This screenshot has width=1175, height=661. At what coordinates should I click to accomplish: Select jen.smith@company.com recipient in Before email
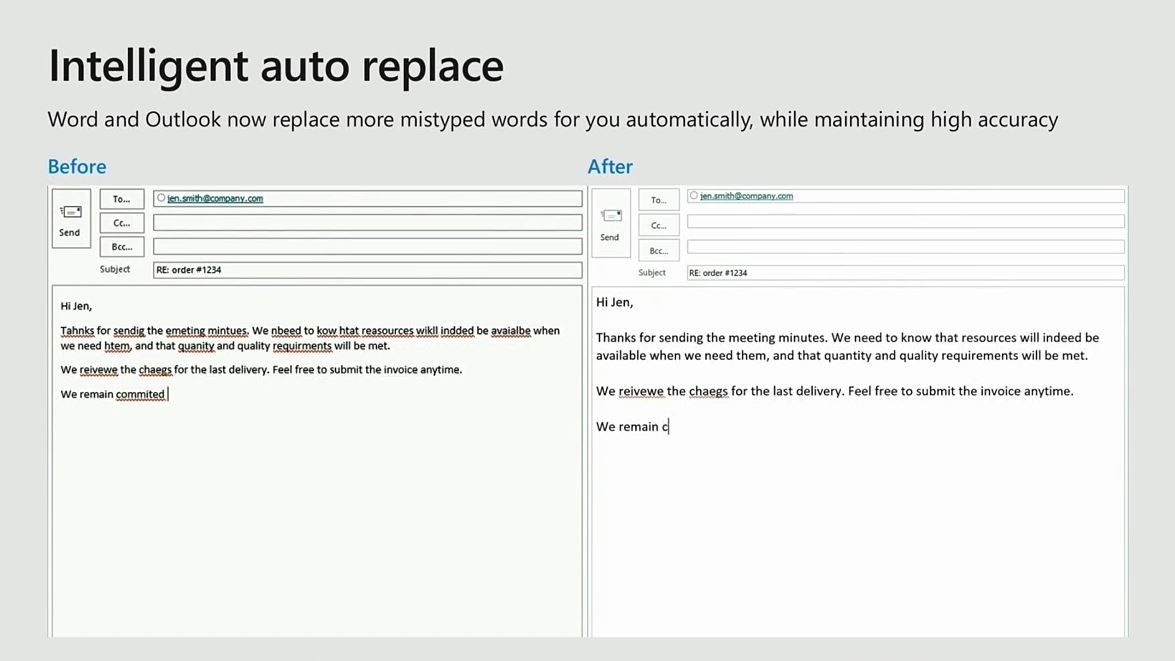pos(215,199)
